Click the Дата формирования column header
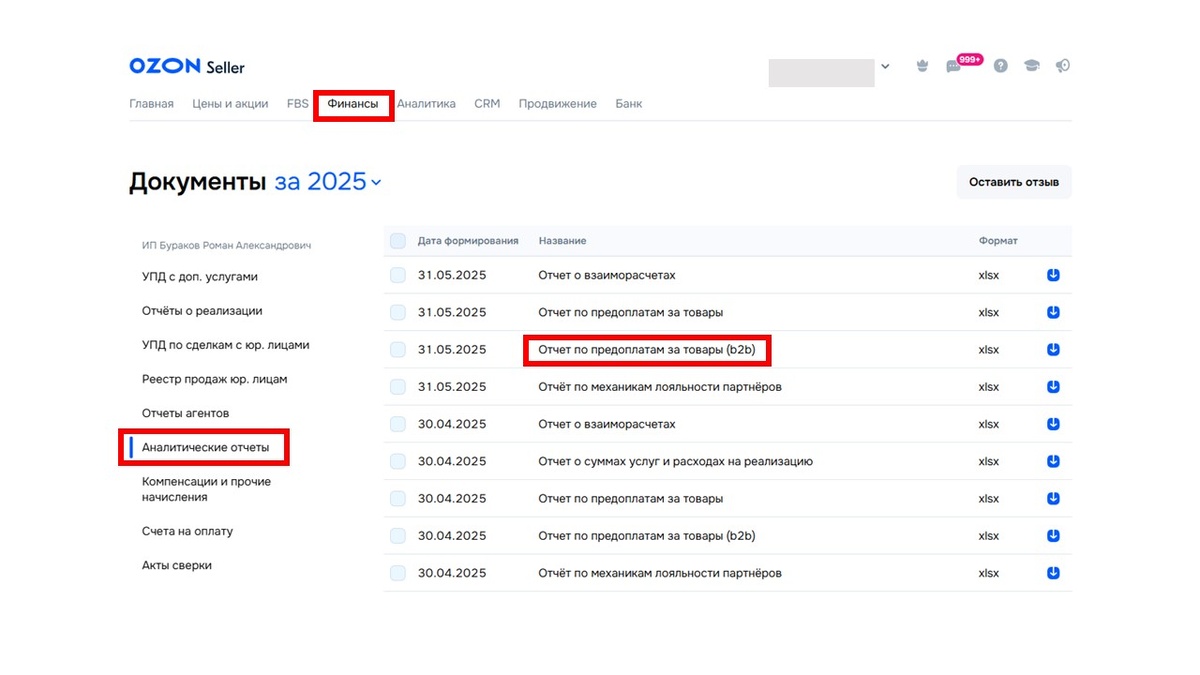This screenshot has width=1200, height=675. pyautogui.click(x=468, y=241)
